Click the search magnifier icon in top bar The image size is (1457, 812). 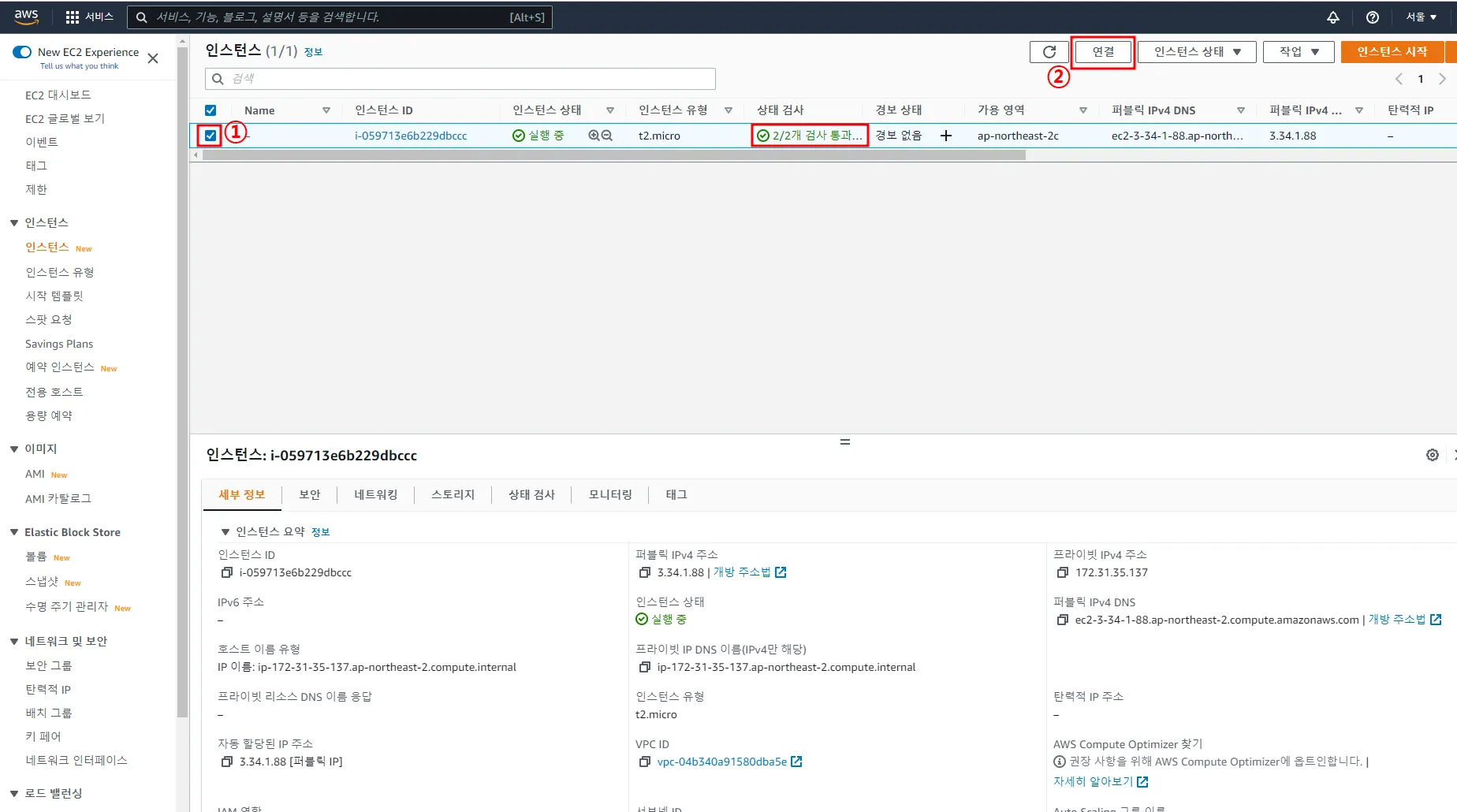click(x=142, y=17)
